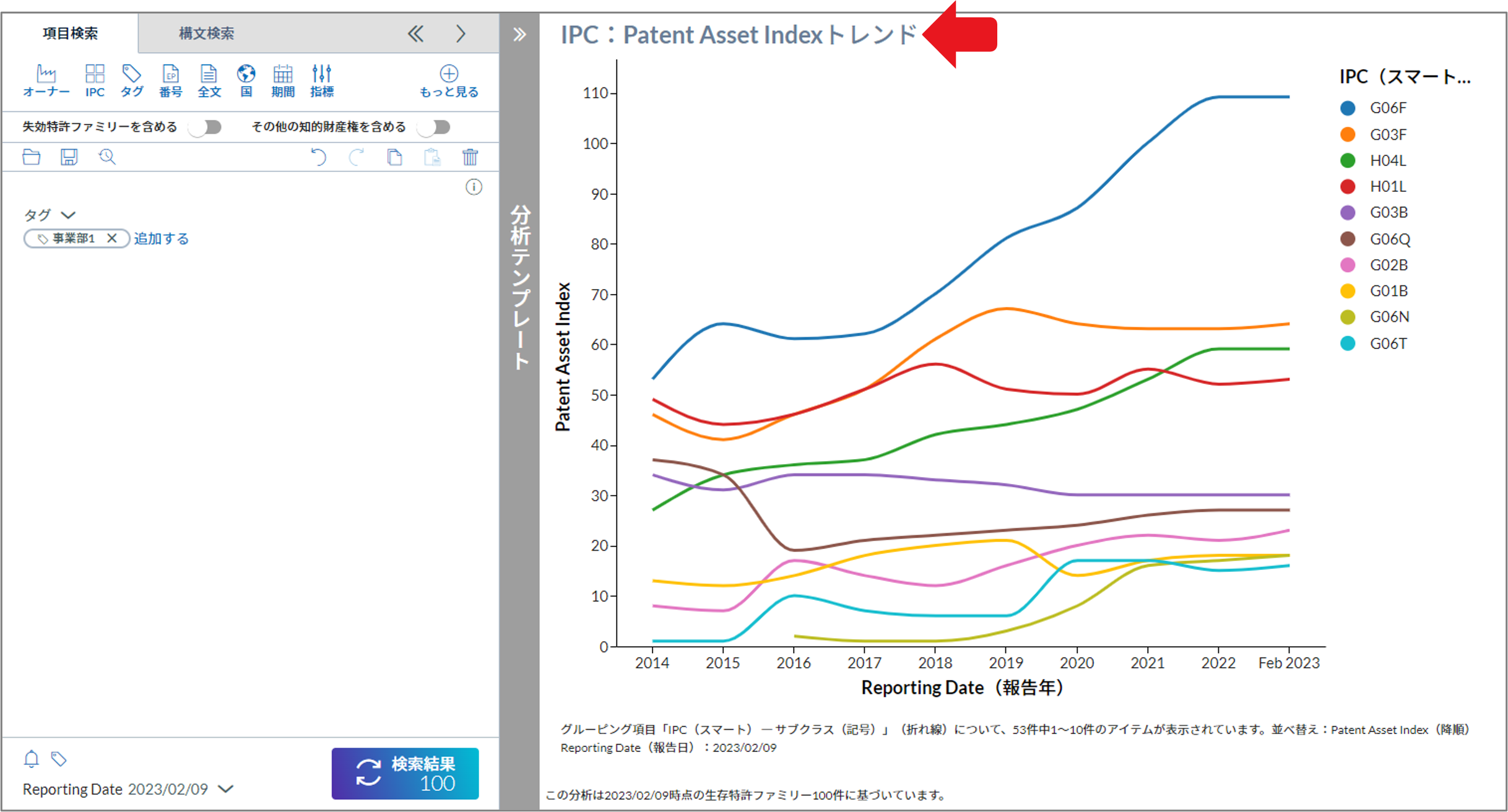The height and width of the screenshot is (812, 1508).
Task: Remove the 事業部1 tag chip
Action: pos(112,238)
